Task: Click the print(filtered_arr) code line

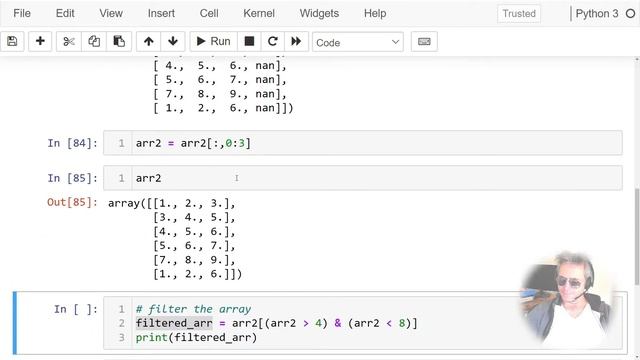Action: tap(196, 338)
